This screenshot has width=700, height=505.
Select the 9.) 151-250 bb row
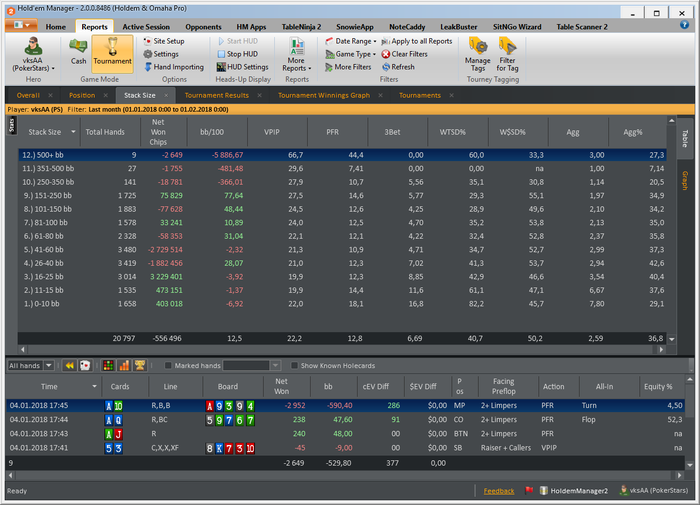[342, 196]
